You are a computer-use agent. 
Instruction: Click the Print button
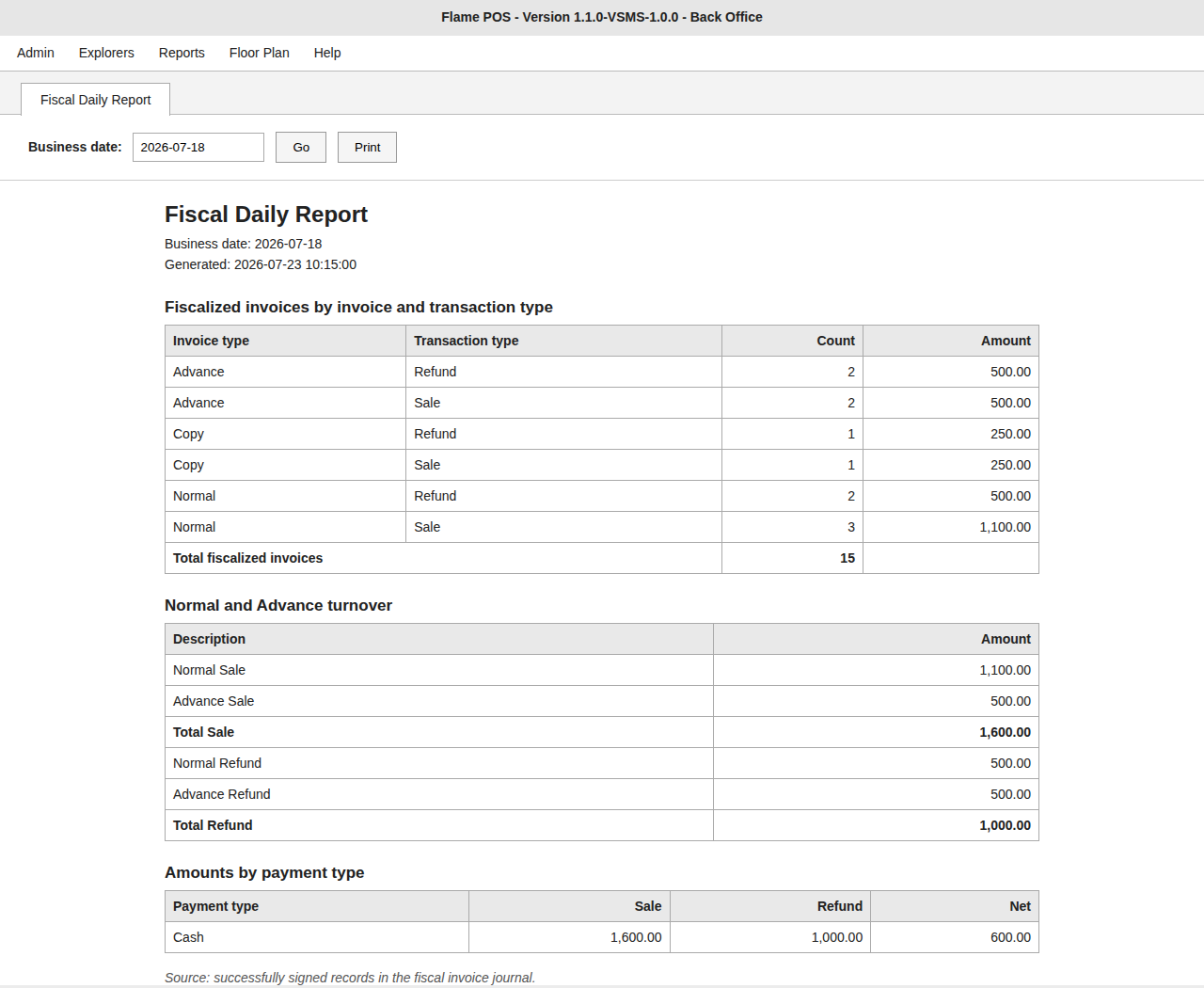click(x=367, y=147)
